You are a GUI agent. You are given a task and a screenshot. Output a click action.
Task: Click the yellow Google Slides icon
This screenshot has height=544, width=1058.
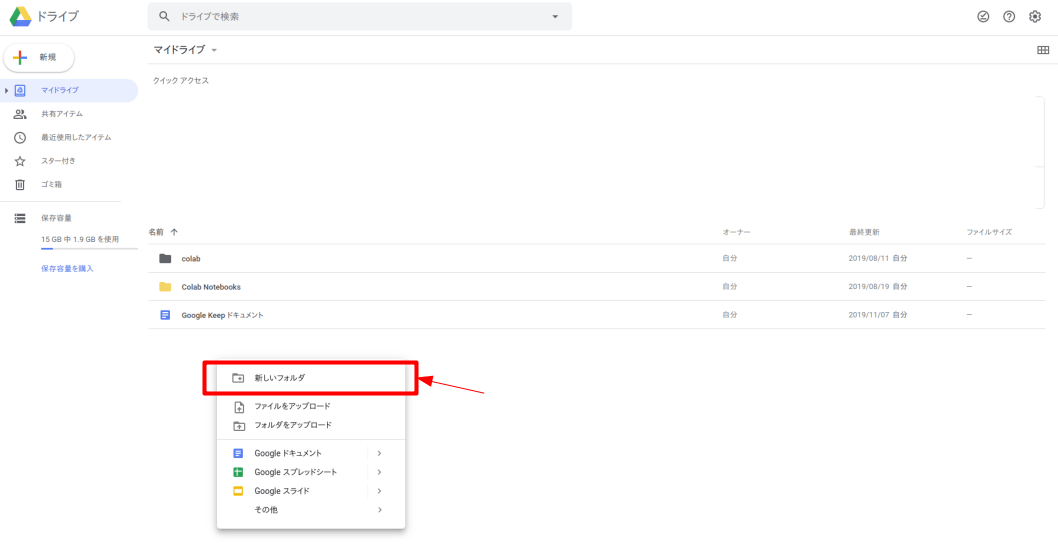(x=238, y=491)
